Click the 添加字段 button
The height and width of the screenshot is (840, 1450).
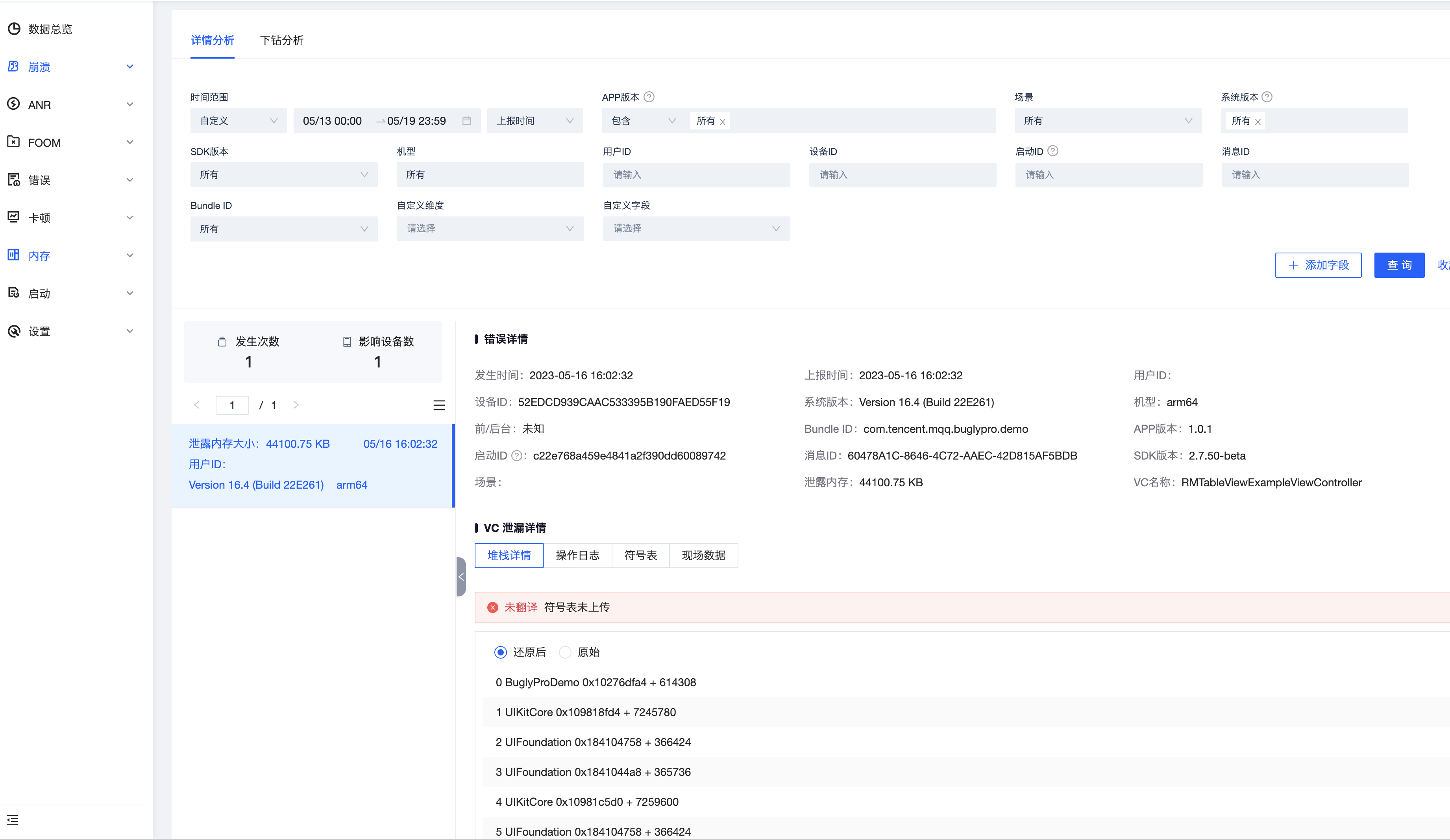1318,265
